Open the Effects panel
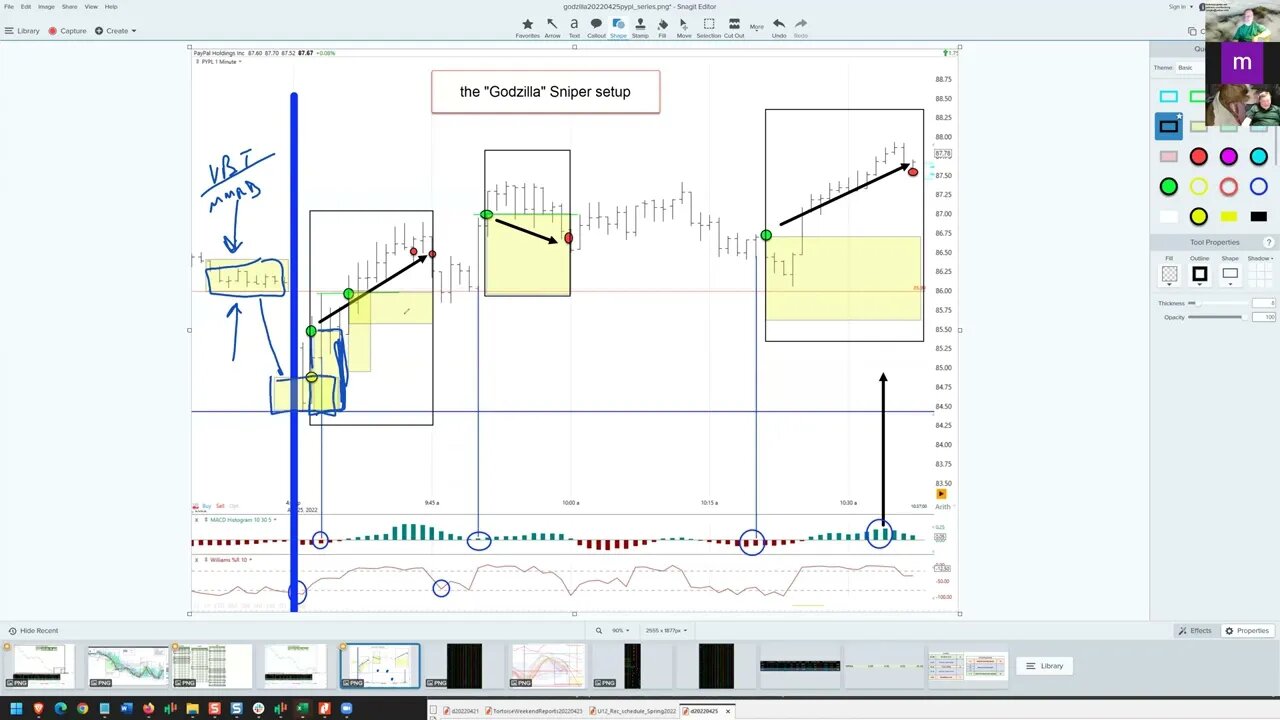Viewport: 1280px width, 720px height. pyautogui.click(x=1196, y=631)
